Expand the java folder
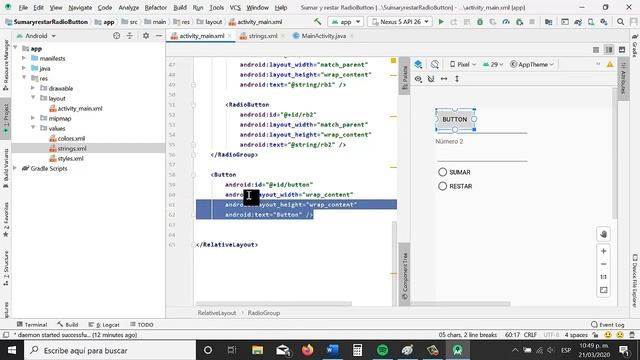Image resolution: width=640 pixels, height=360 pixels. point(24,68)
